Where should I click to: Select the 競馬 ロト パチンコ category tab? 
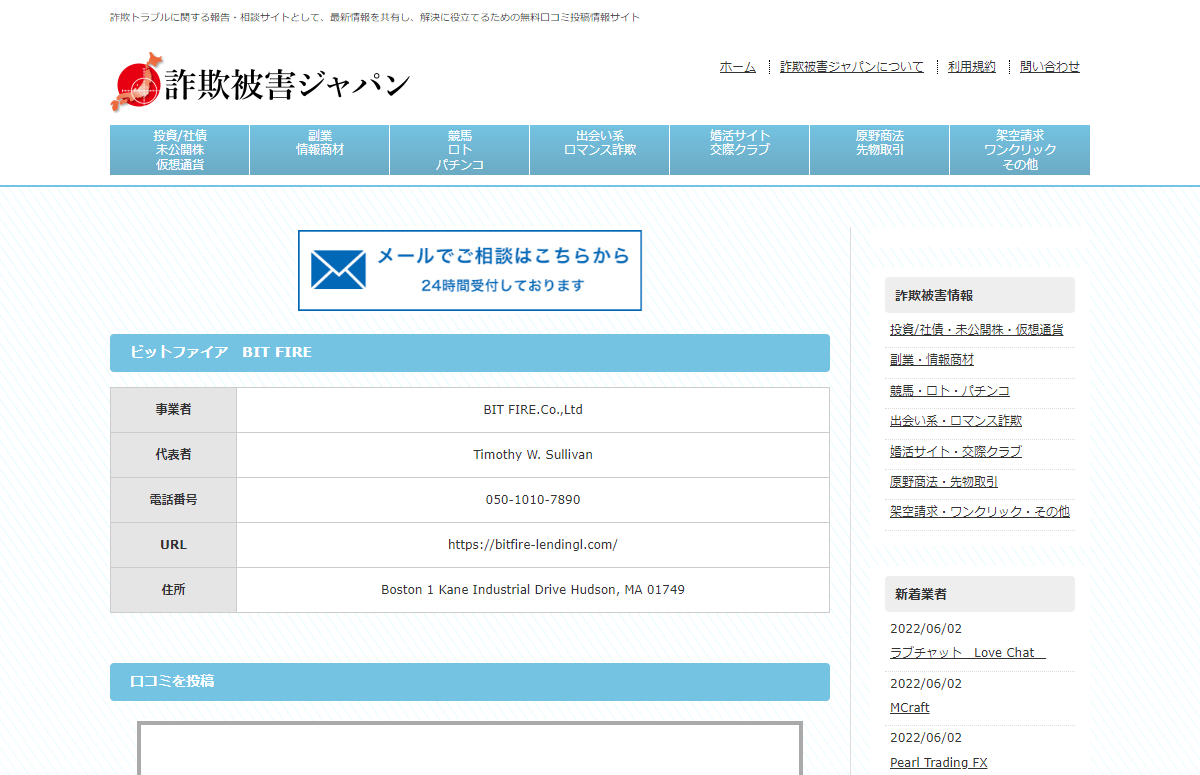[x=458, y=149]
